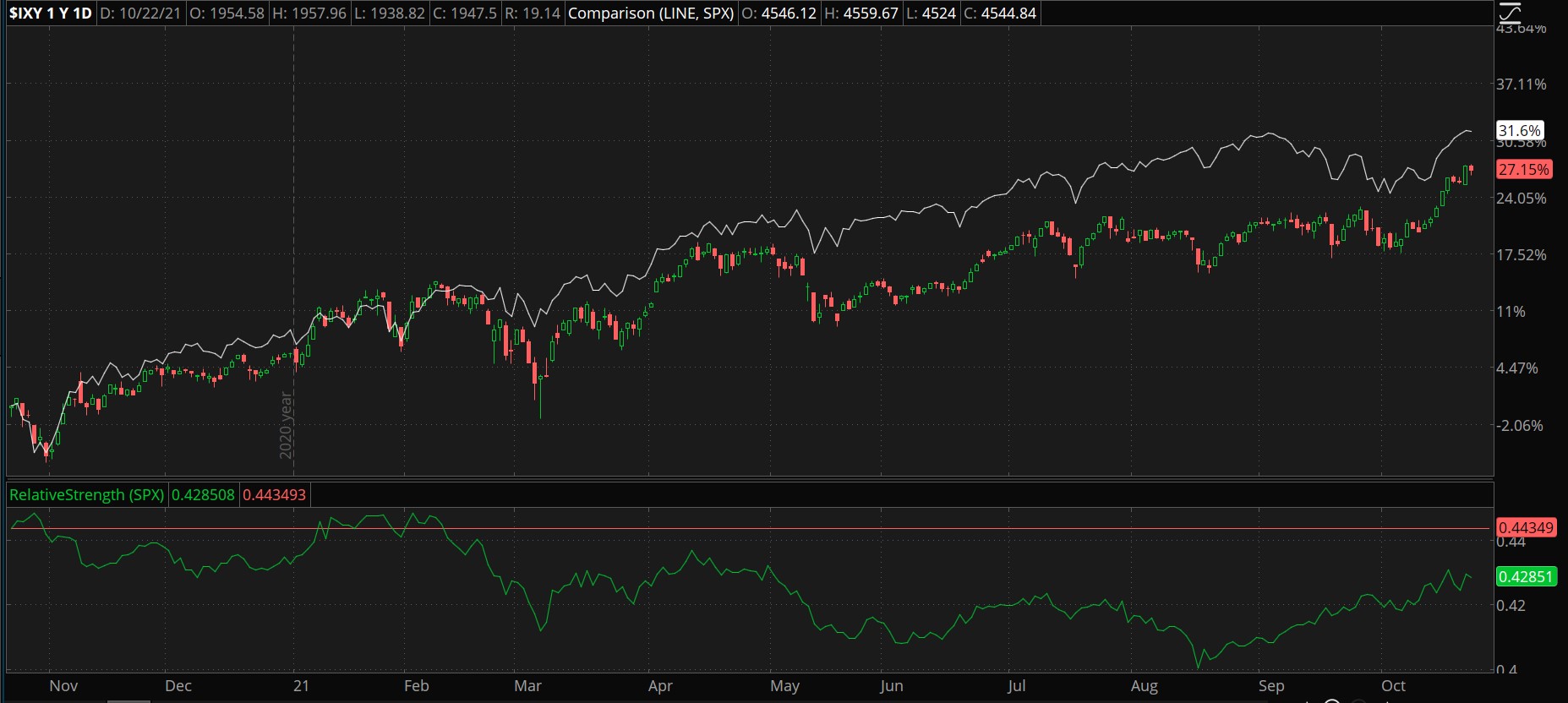The height and width of the screenshot is (703, 1568).
Task: Click the Aug label on the time axis
Action: 1145,686
